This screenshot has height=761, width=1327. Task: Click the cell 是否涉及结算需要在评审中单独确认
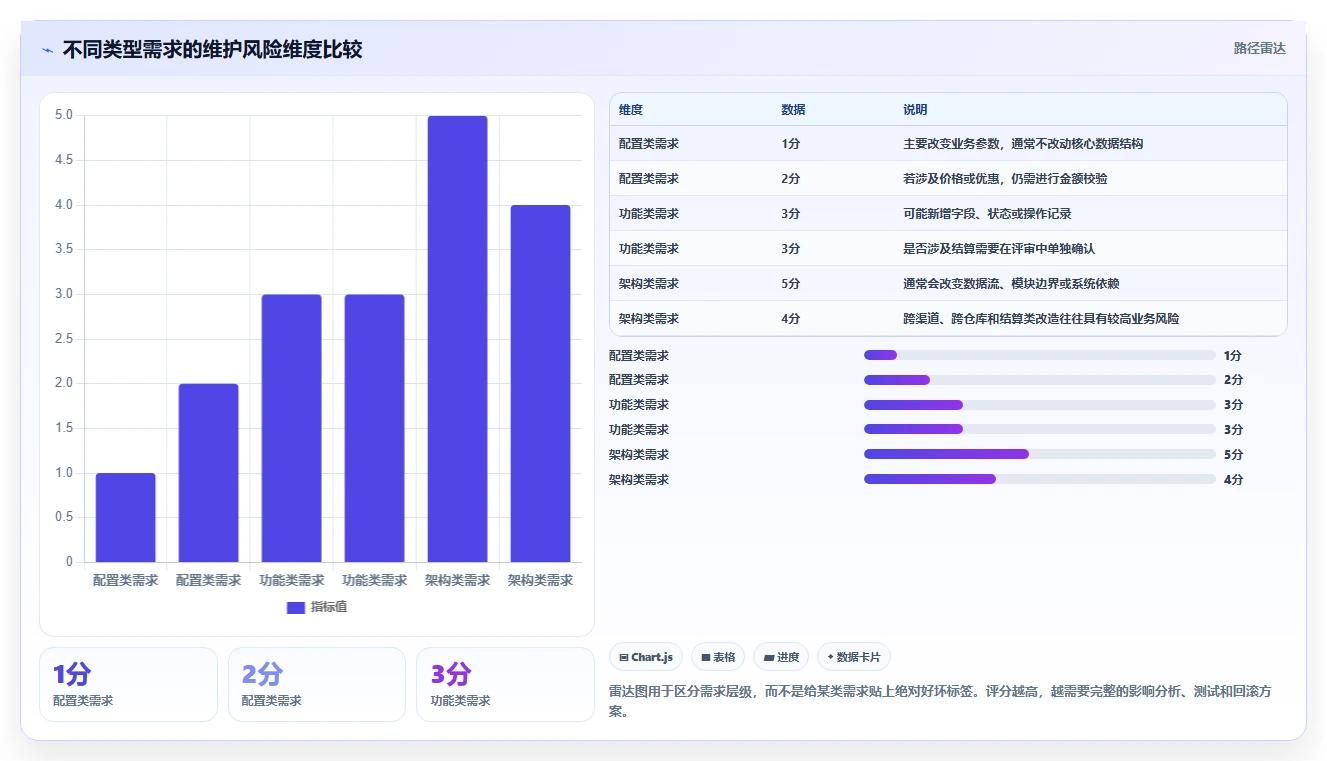click(x=999, y=249)
